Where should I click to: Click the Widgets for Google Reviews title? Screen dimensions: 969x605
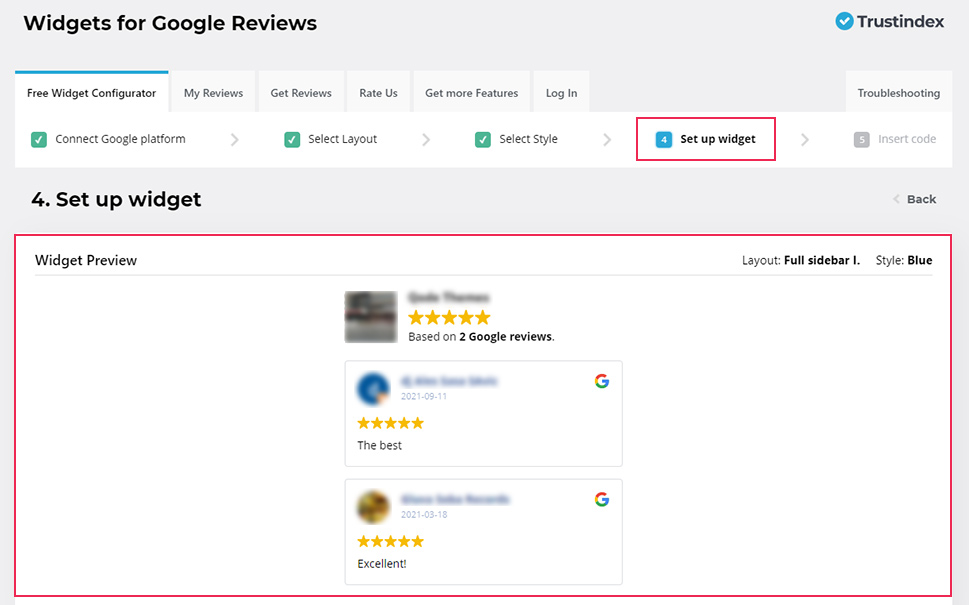[170, 23]
